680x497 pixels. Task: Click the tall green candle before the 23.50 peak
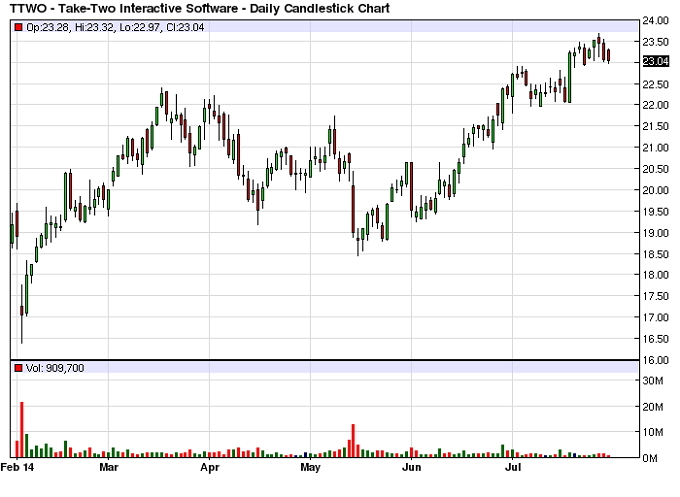569,77
